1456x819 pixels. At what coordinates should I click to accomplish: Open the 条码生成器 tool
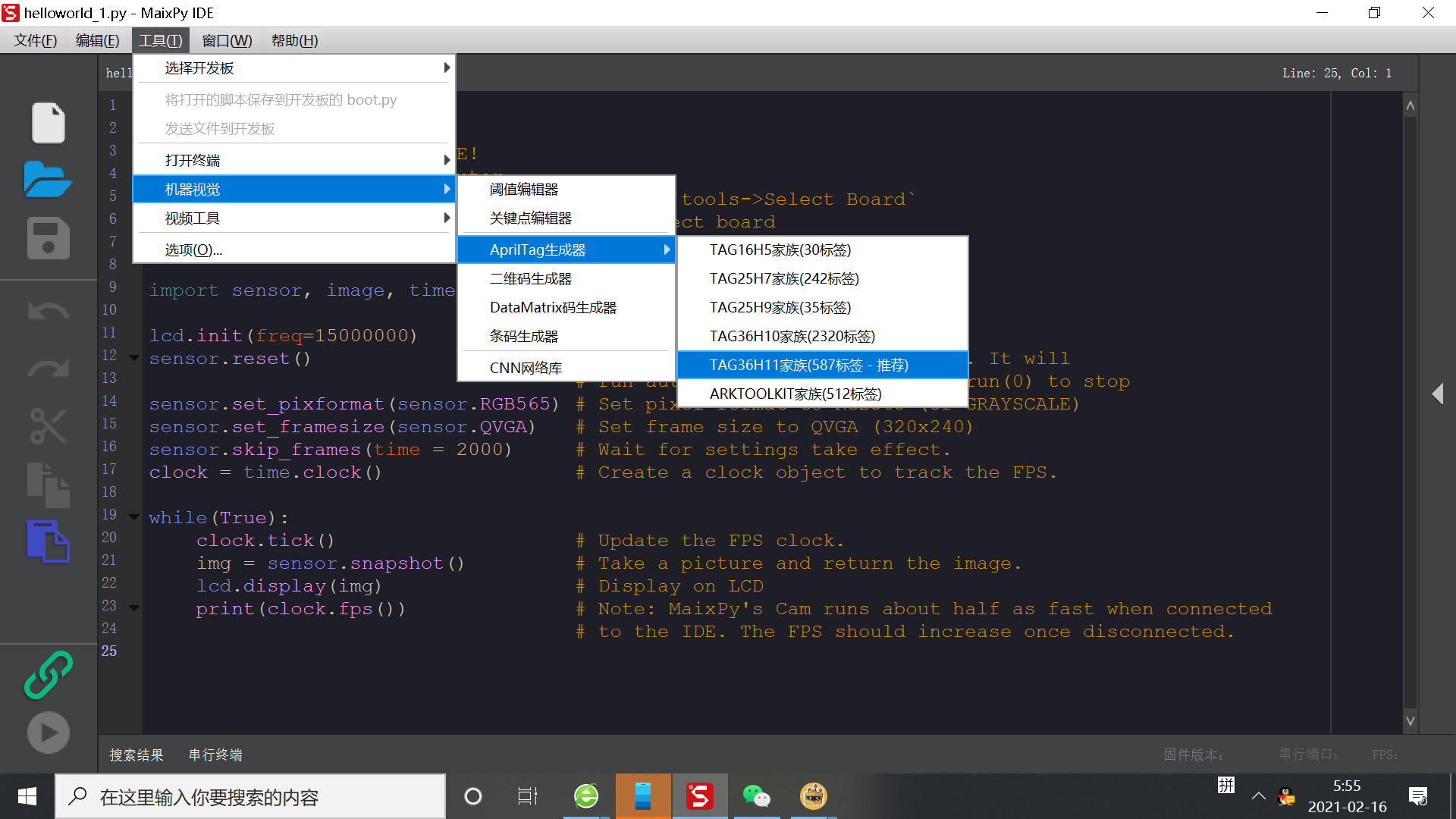click(566, 336)
